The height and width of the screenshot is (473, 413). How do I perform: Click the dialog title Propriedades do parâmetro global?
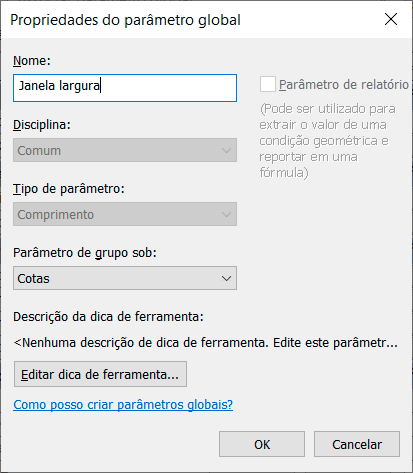click(125, 20)
